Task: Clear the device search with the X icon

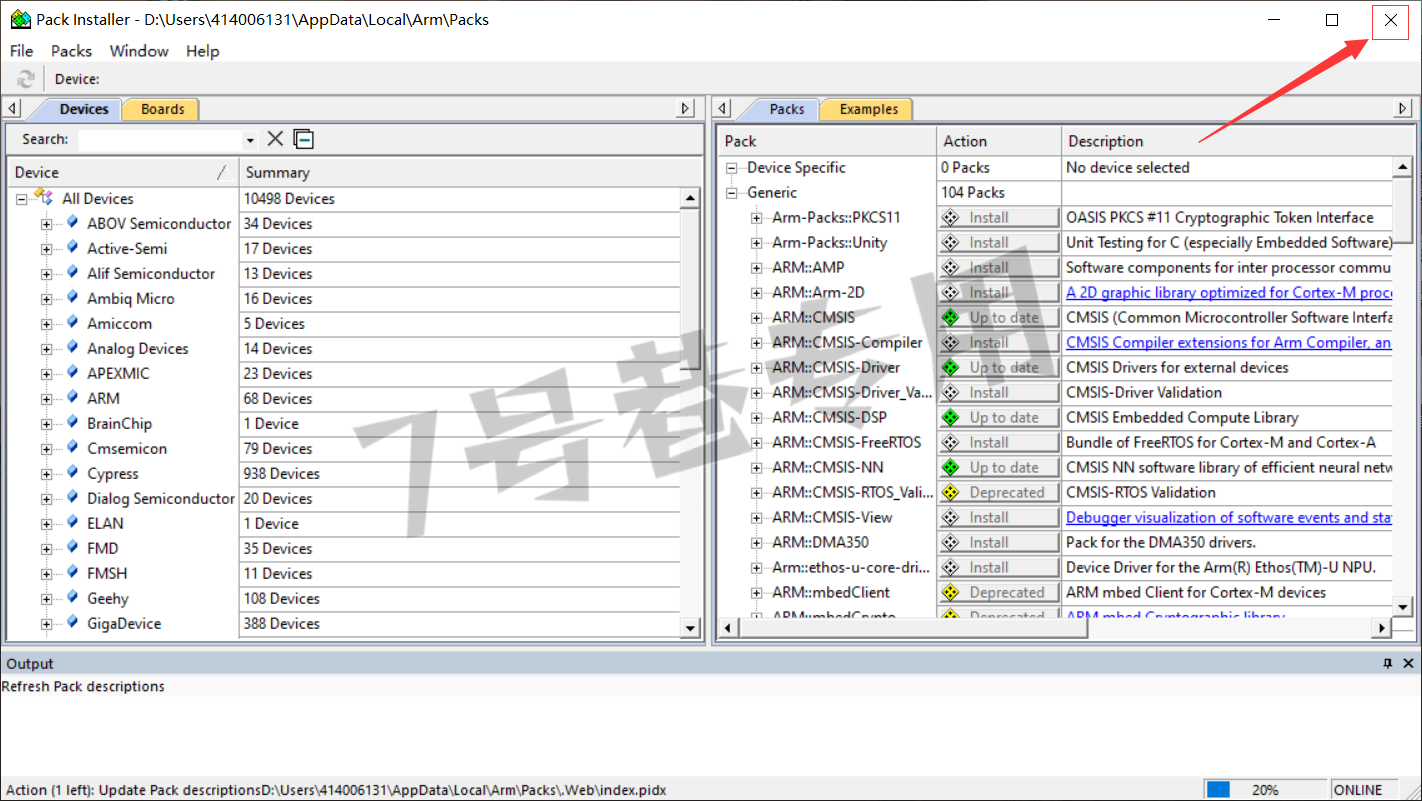Action: coord(275,139)
